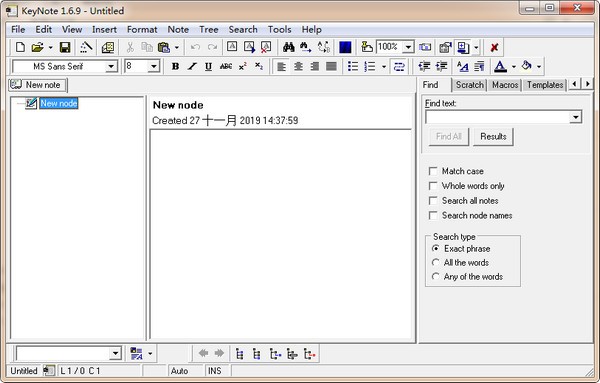Click the Results button

pyautogui.click(x=493, y=137)
